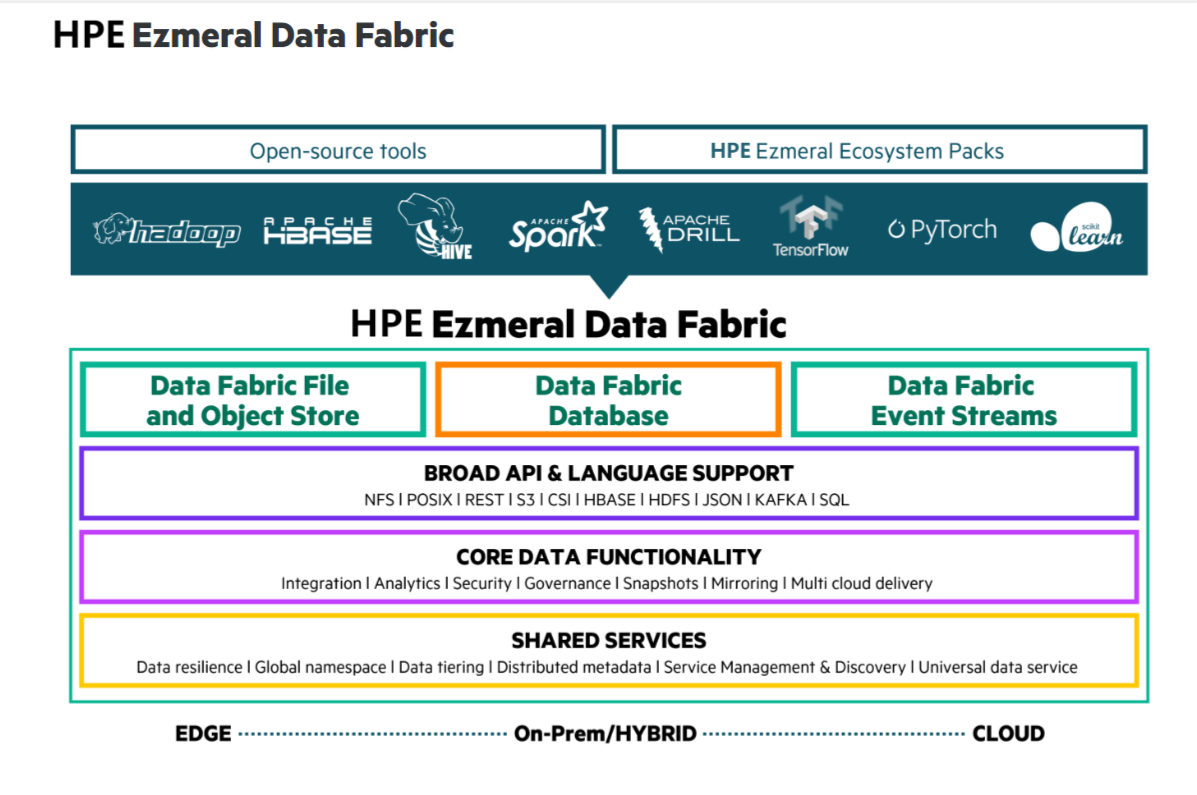Viewport: 1197px width, 795px height.
Task: Click the Hadoop elephant logo
Action: pos(166,229)
